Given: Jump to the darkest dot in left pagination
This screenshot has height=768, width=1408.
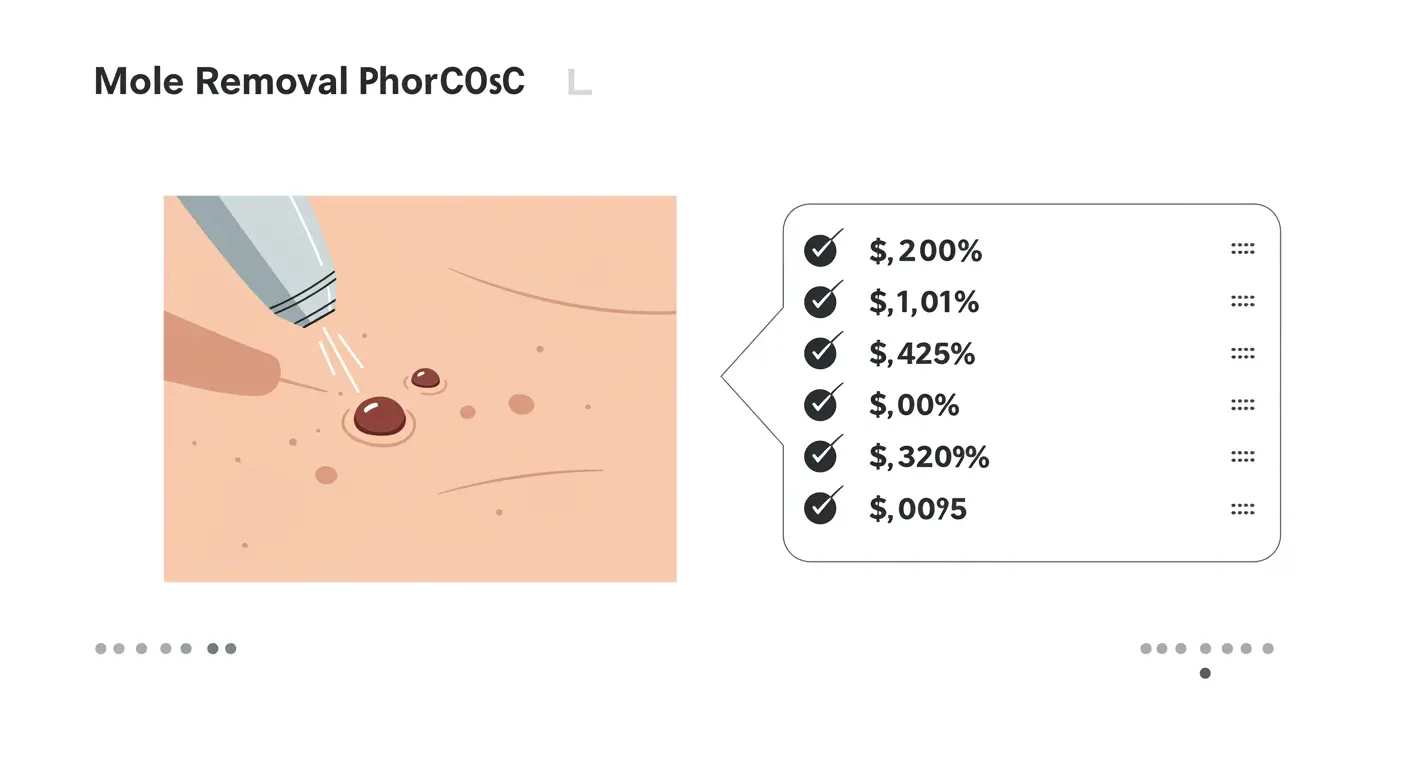Looking at the screenshot, I should click(x=212, y=648).
